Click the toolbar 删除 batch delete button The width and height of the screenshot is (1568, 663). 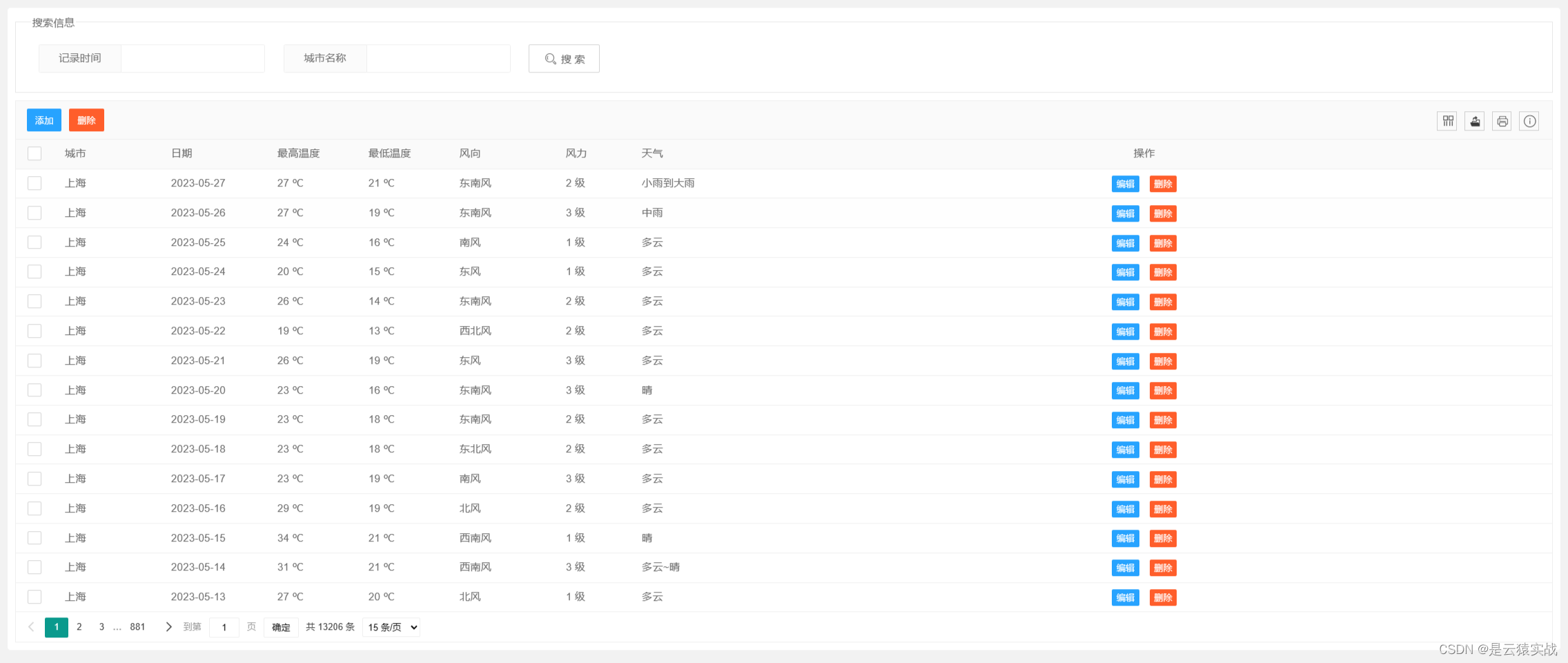pyautogui.click(x=86, y=120)
